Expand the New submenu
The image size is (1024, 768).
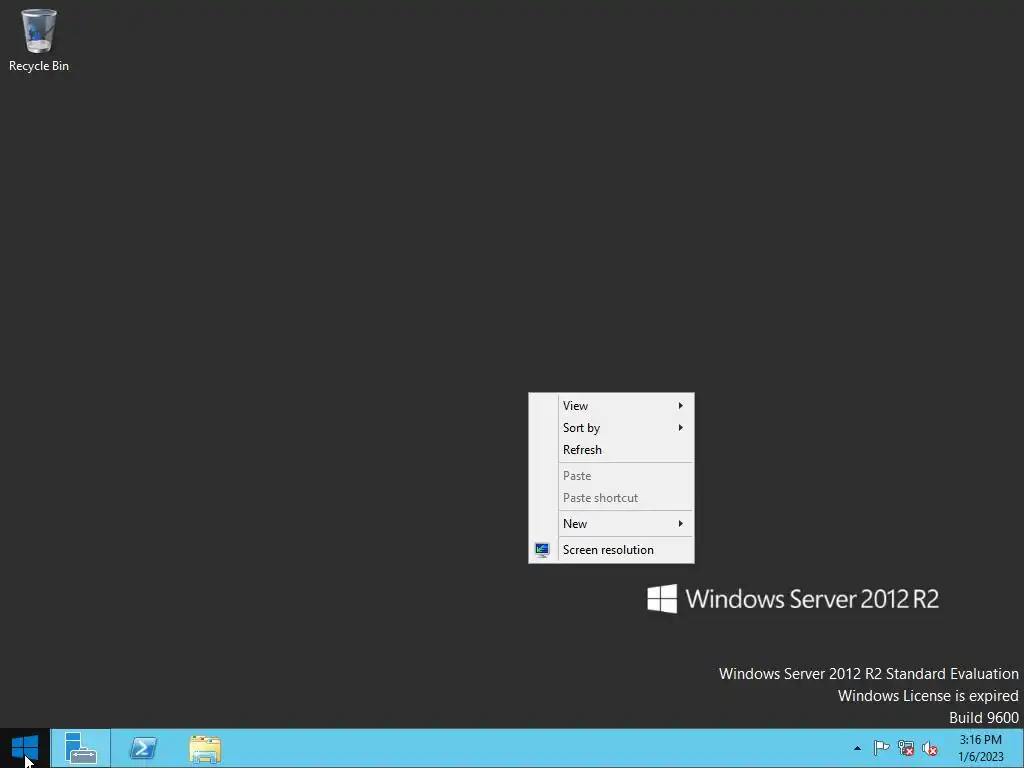(611, 524)
